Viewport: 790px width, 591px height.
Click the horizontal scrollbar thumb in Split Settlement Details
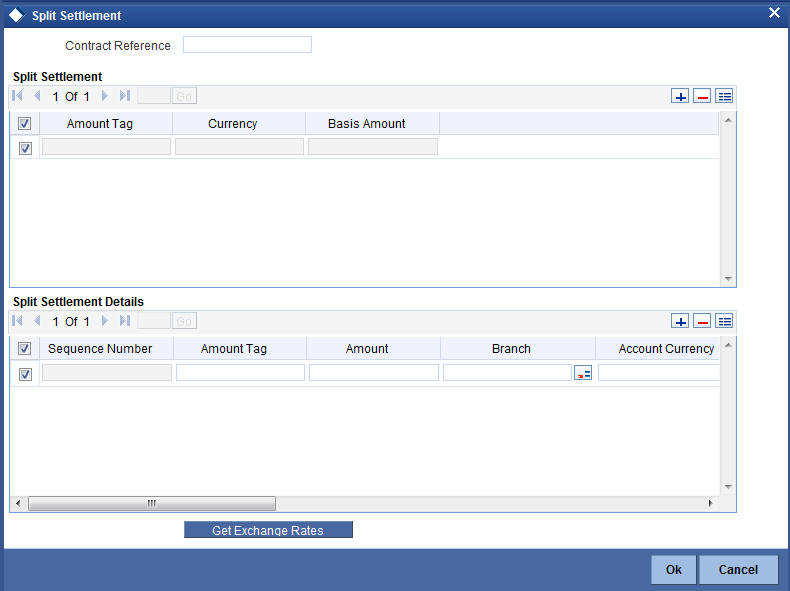[152, 503]
